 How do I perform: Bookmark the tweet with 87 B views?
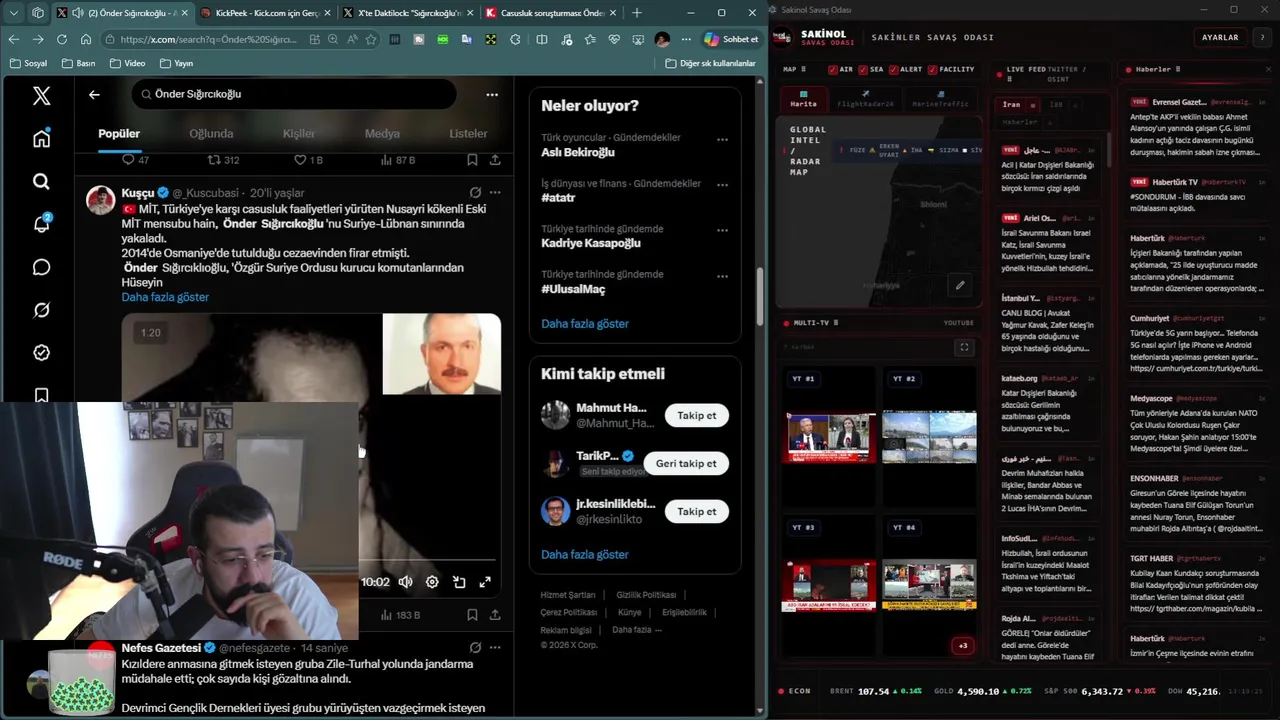point(472,160)
